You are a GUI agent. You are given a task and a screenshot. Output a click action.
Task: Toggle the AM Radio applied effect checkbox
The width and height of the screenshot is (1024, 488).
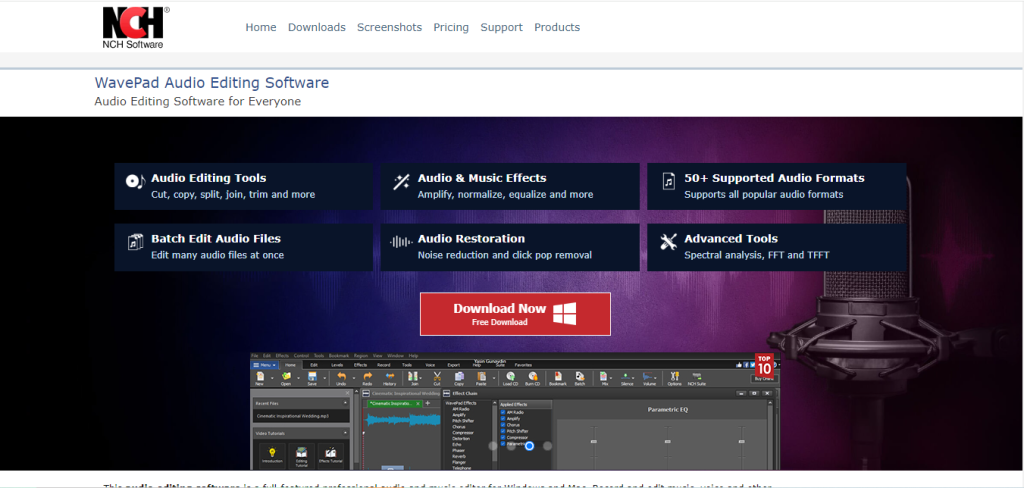[x=503, y=412]
